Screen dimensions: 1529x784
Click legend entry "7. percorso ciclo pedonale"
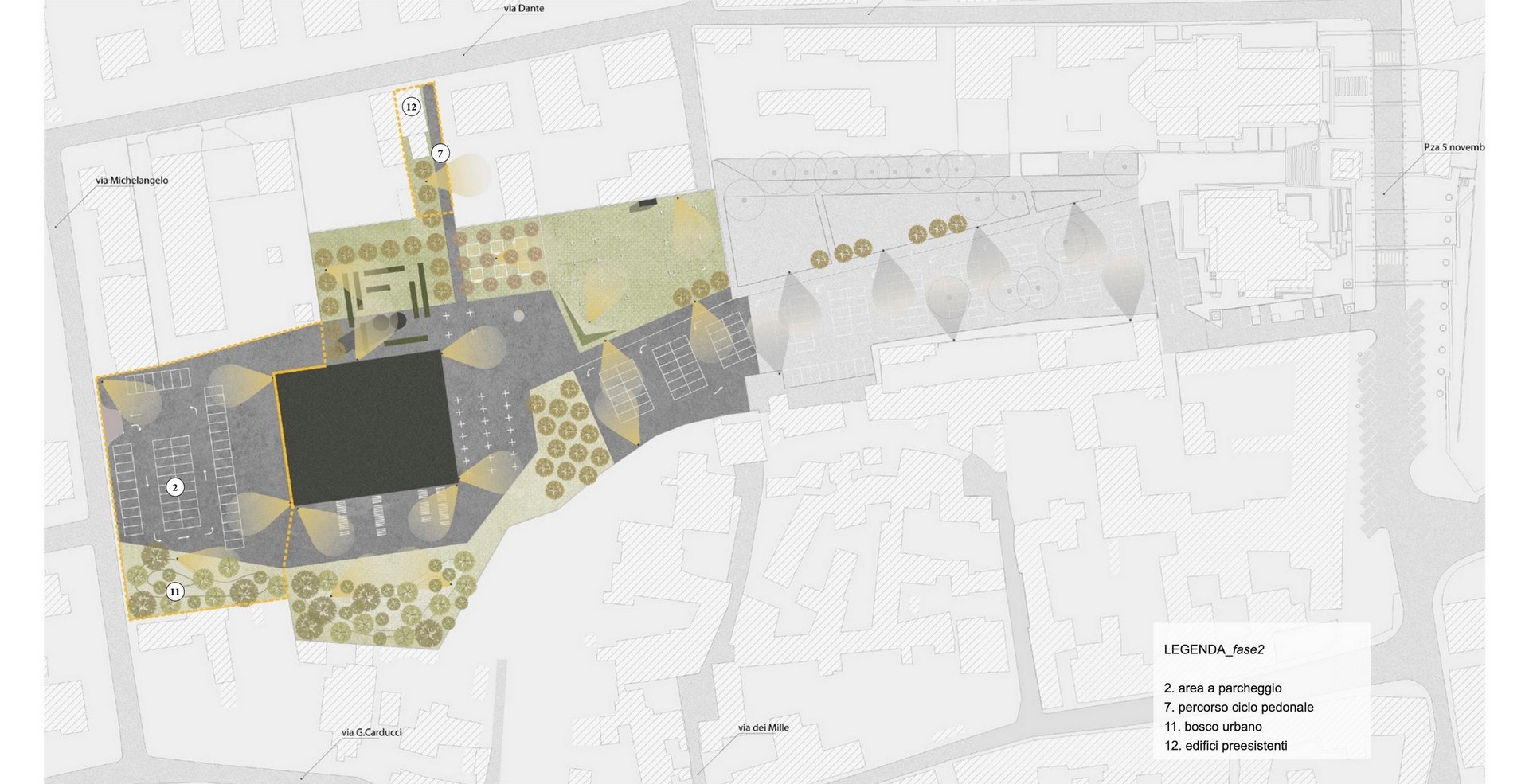[1238, 707]
